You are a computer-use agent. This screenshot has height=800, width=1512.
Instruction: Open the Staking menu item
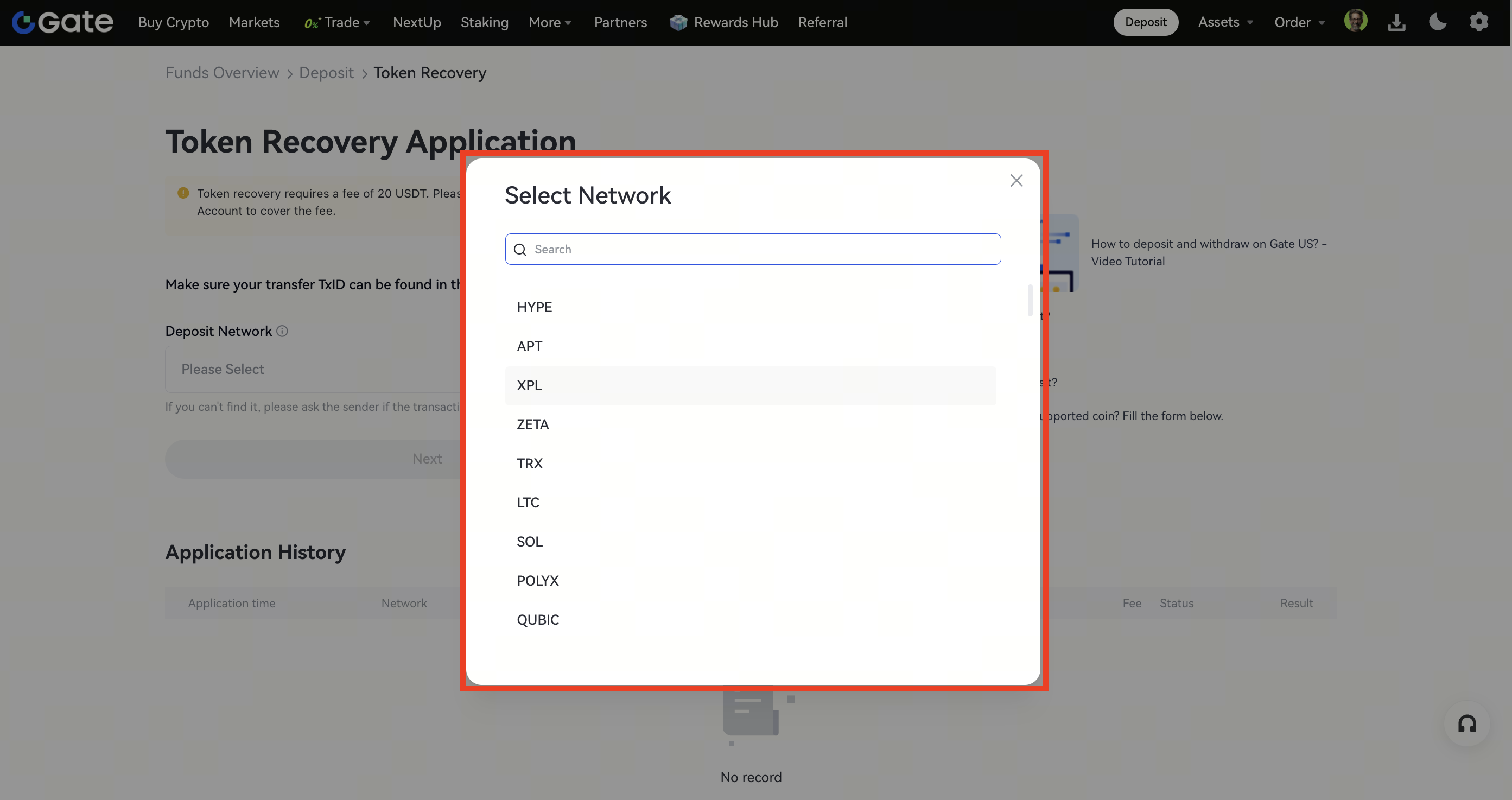[484, 22]
